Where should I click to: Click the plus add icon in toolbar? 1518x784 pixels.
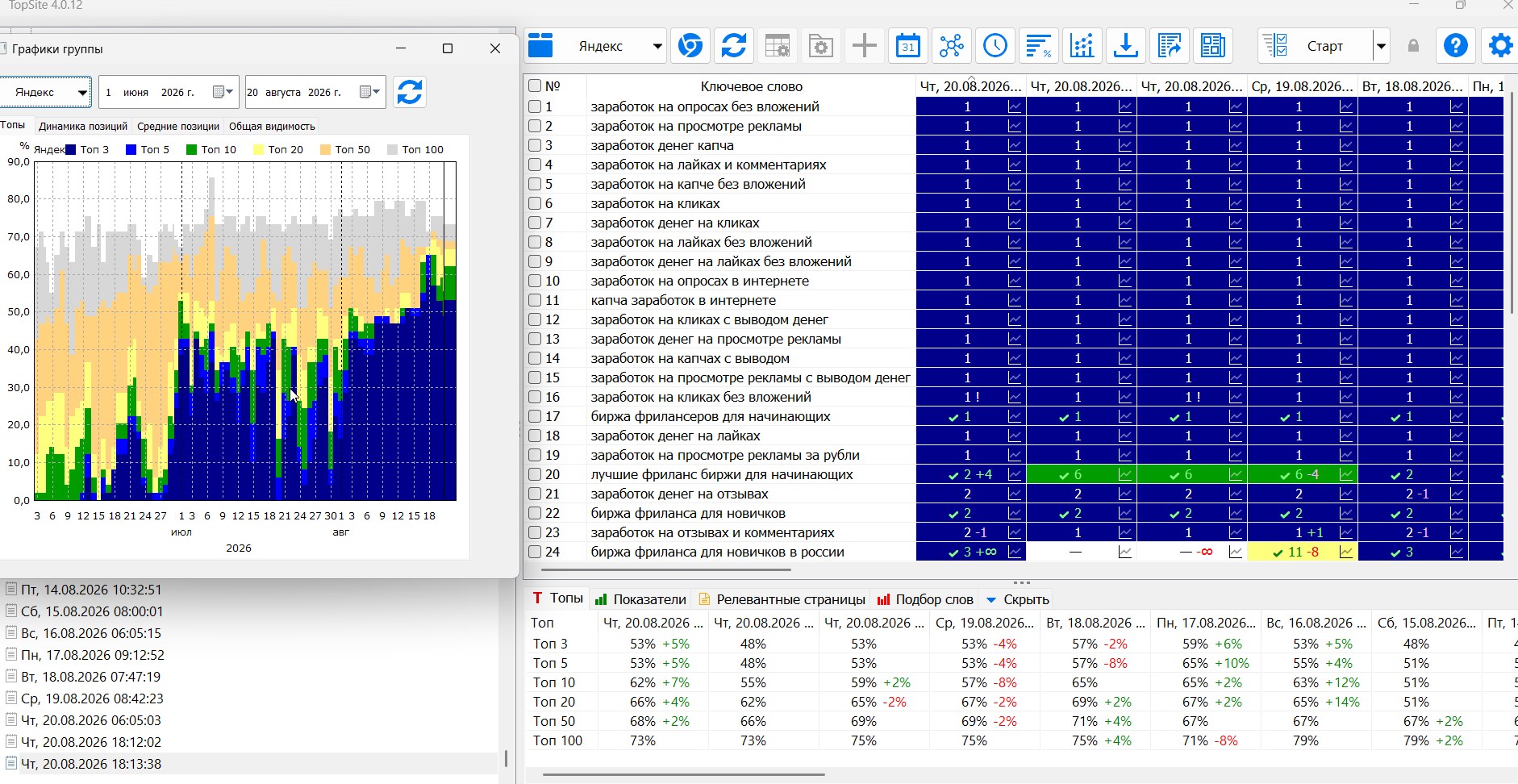[864, 46]
